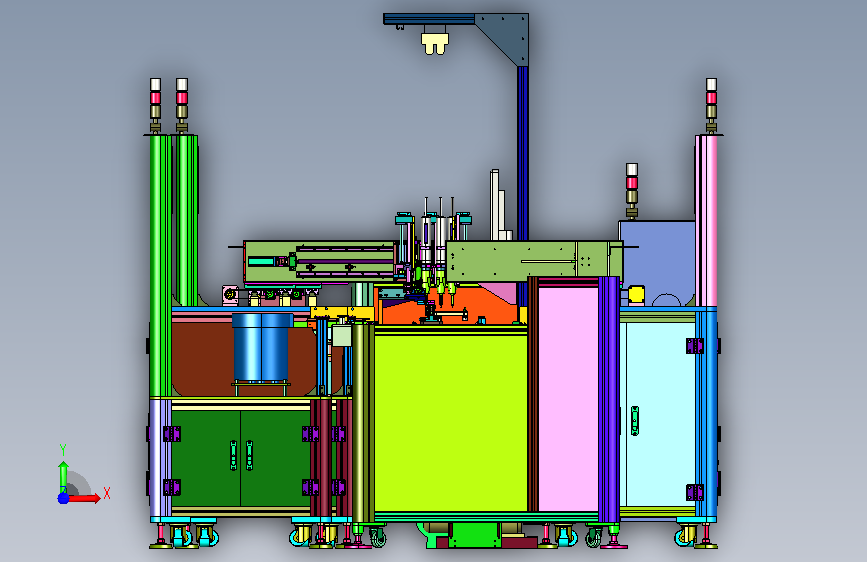Select the tall pink panel
867x562 pixels.
pyautogui.click(x=568, y=399)
